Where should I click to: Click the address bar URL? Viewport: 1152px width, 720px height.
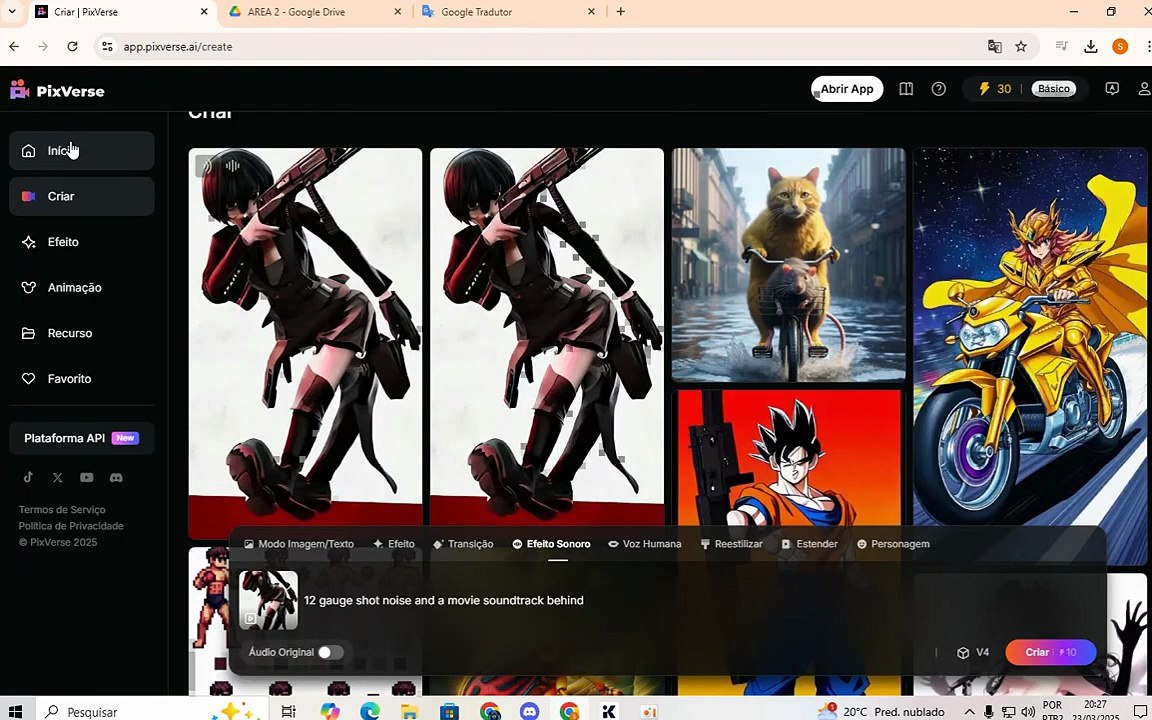click(178, 46)
